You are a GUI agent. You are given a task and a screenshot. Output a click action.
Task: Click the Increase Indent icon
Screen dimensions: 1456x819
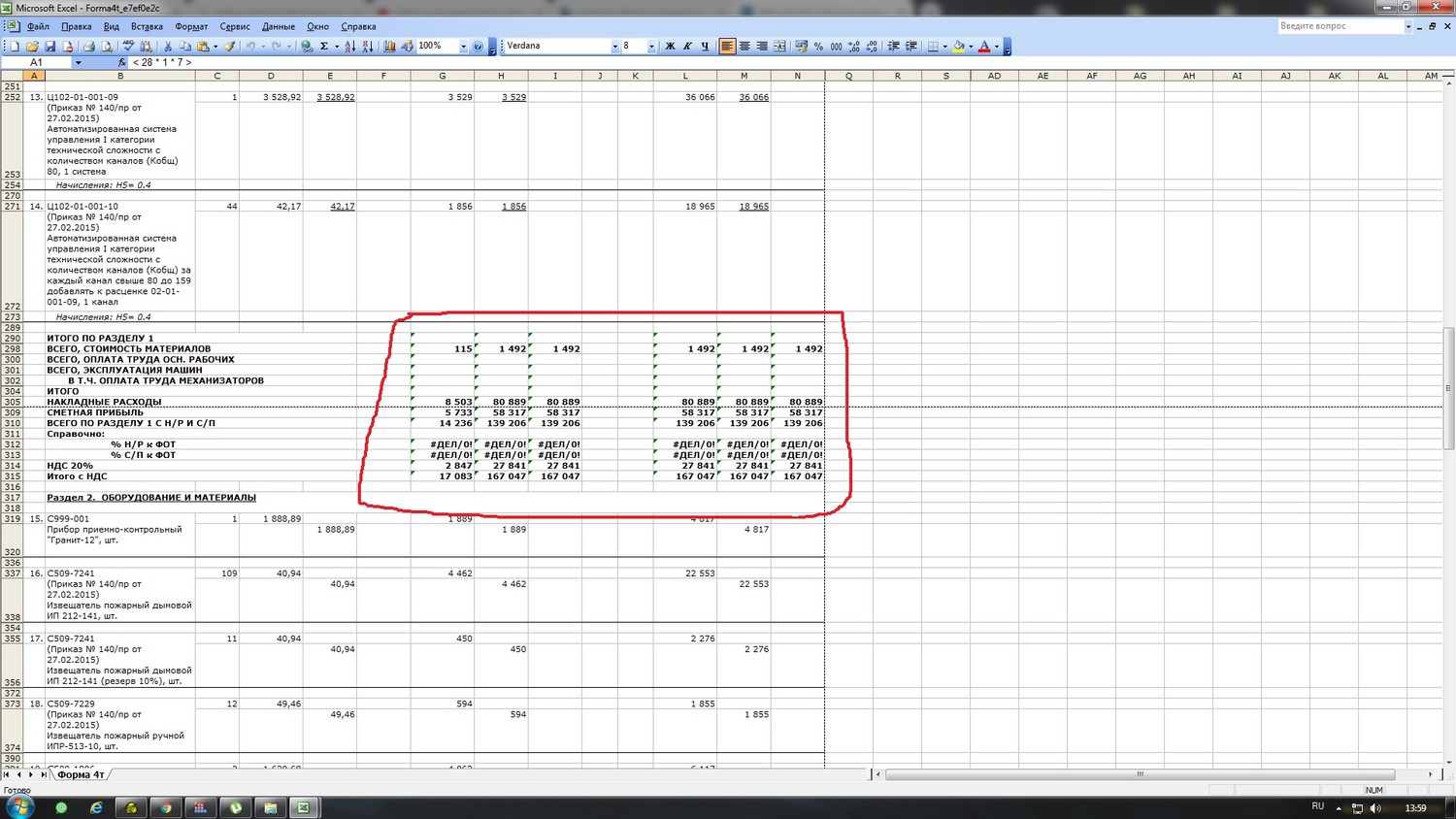click(910, 46)
